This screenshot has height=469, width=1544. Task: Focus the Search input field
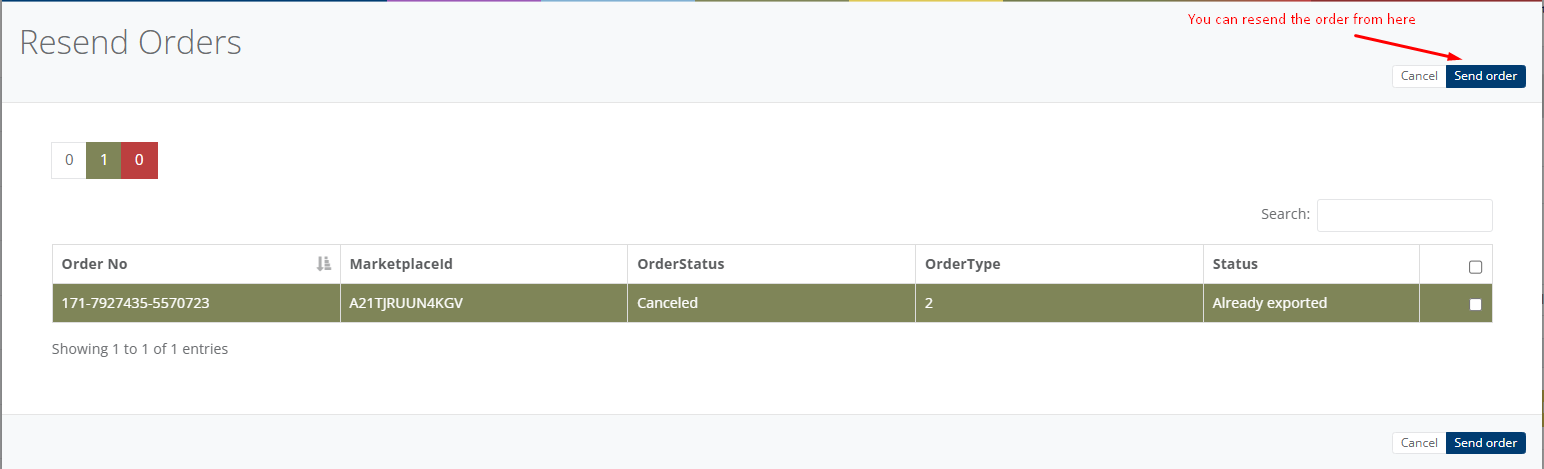(1404, 215)
